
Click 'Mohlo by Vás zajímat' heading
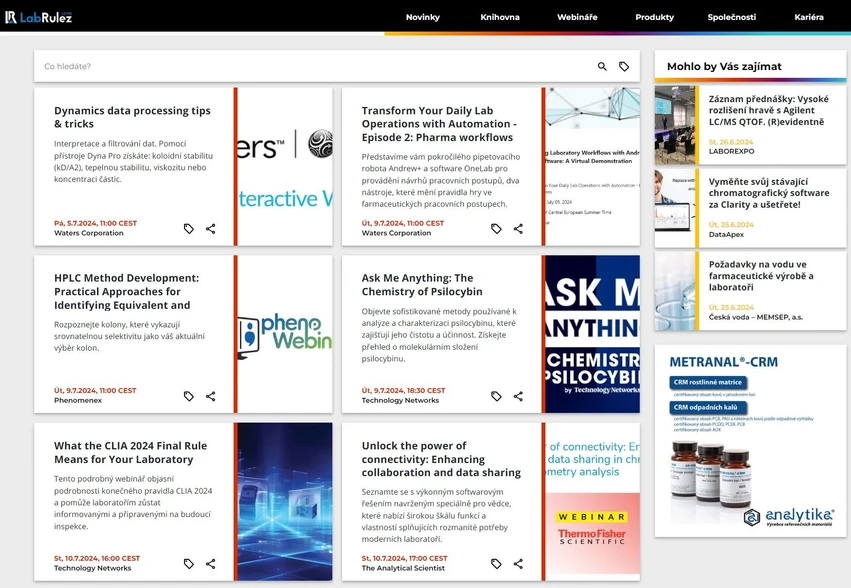click(x=724, y=66)
